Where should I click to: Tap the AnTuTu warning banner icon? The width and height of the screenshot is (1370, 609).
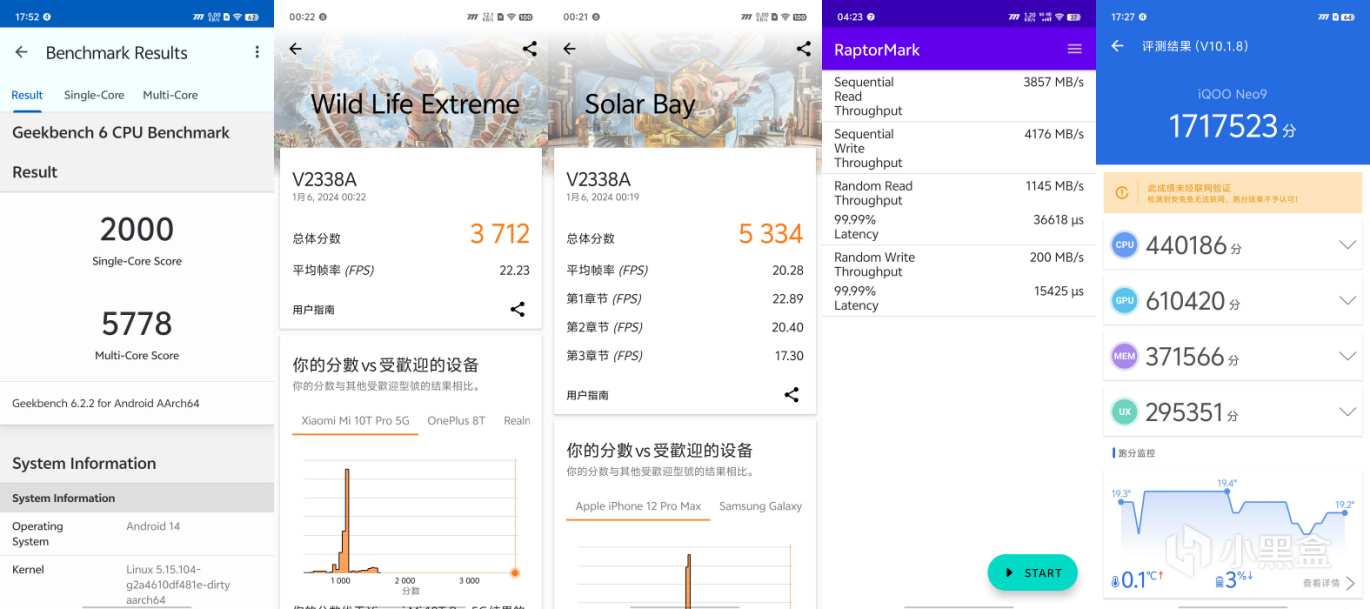pyautogui.click(x=1122, y=192)
